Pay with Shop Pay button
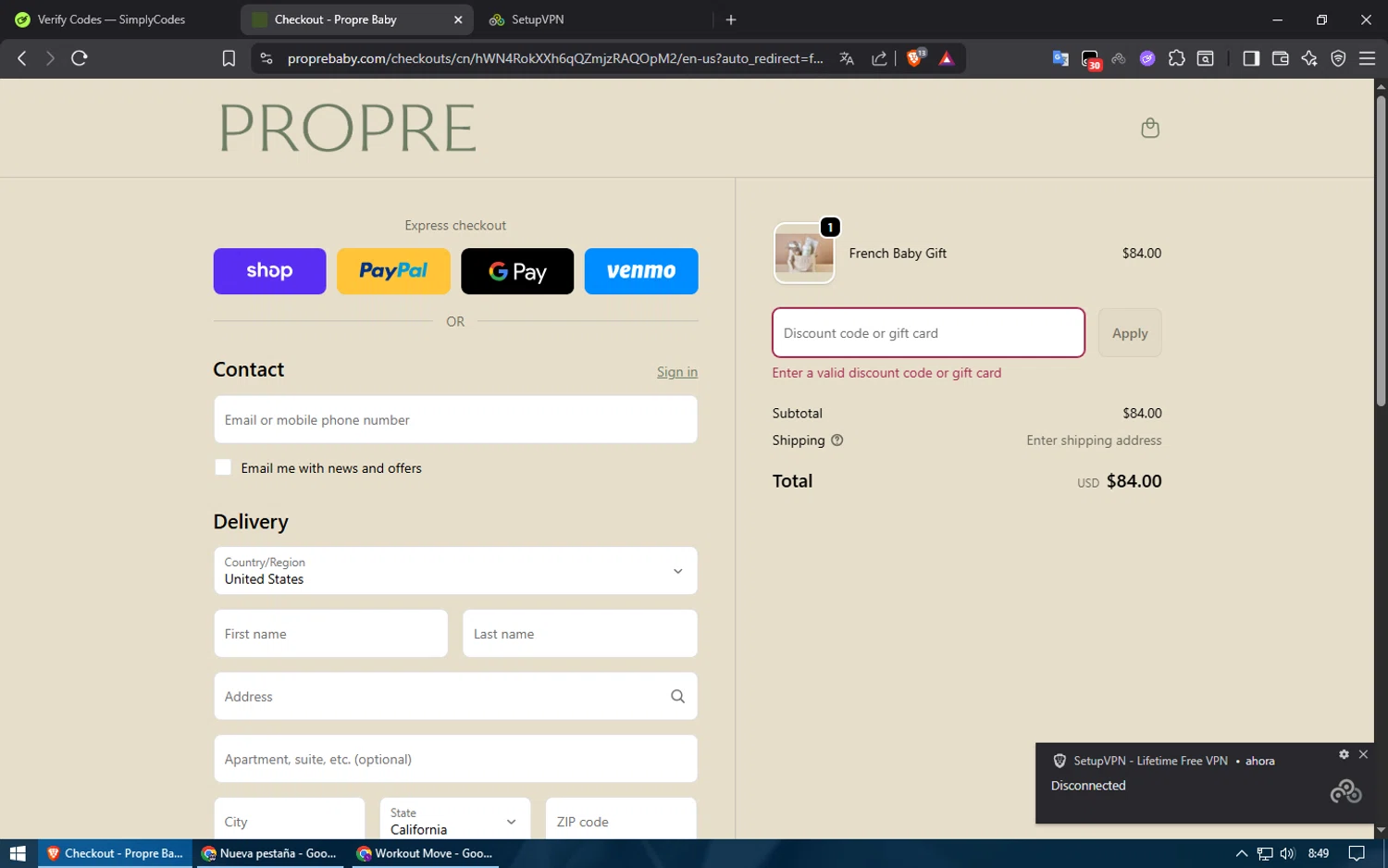 [x=269, y=271]
